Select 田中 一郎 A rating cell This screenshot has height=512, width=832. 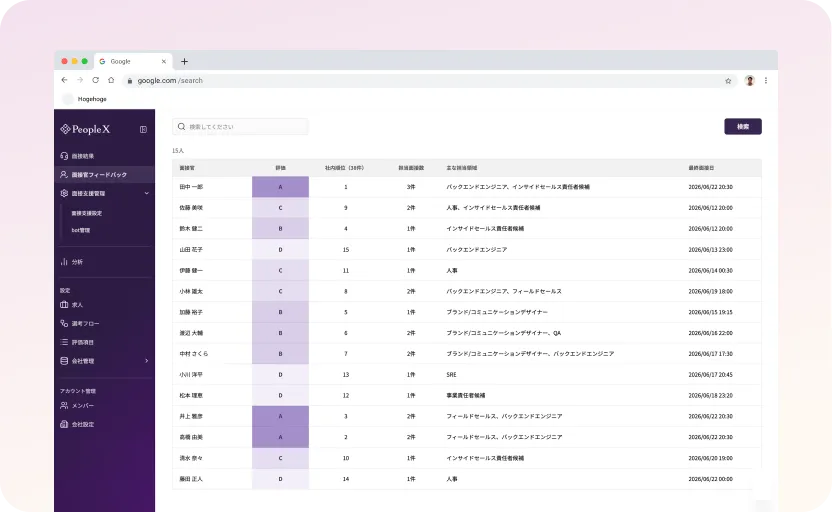pos(280,187)
